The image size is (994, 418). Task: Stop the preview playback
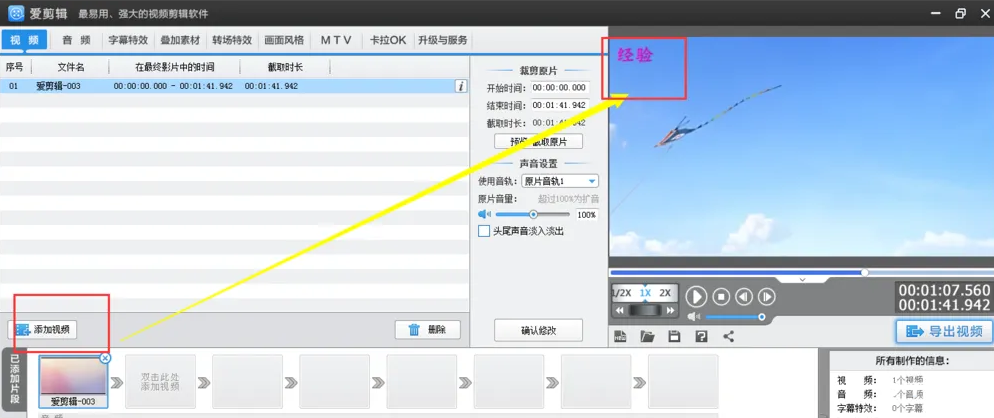tap(721, 296)
